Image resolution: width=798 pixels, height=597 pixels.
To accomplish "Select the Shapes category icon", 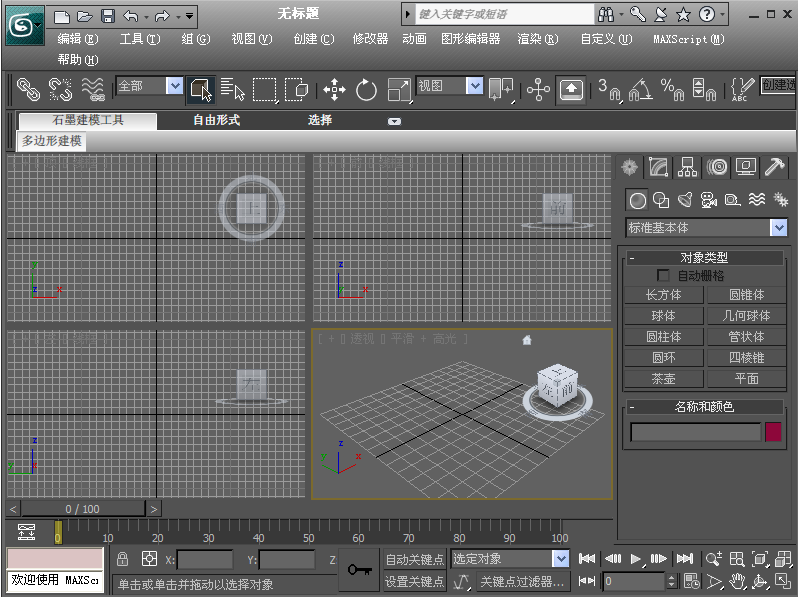I will point(661,201).
